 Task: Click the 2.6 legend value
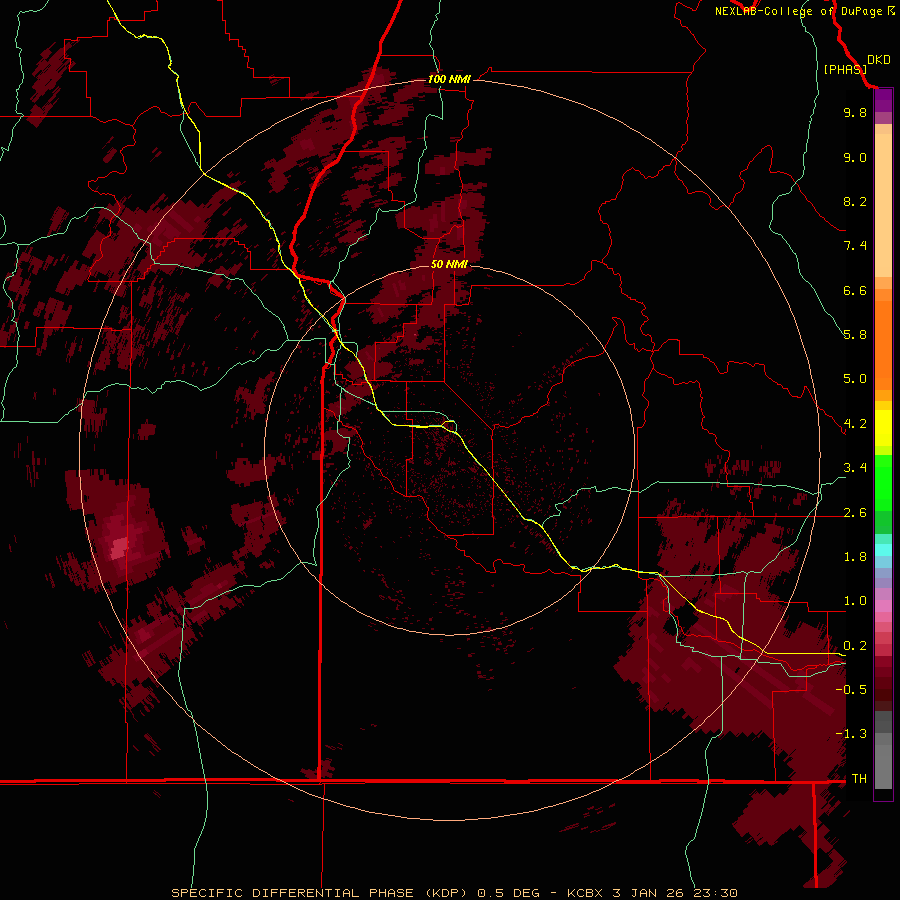point(855,513)
